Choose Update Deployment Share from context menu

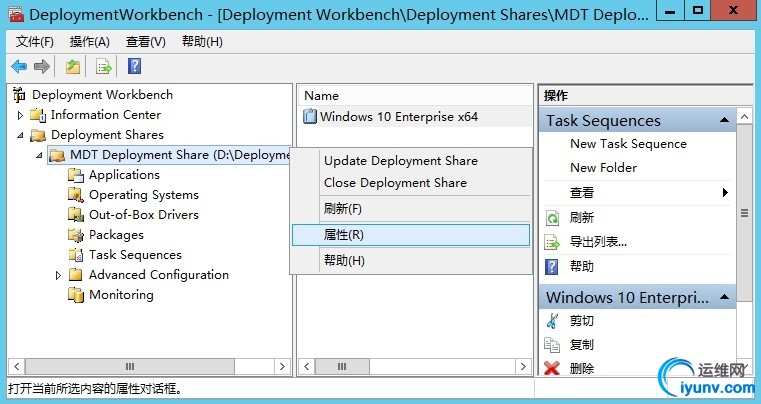[400, 161]
